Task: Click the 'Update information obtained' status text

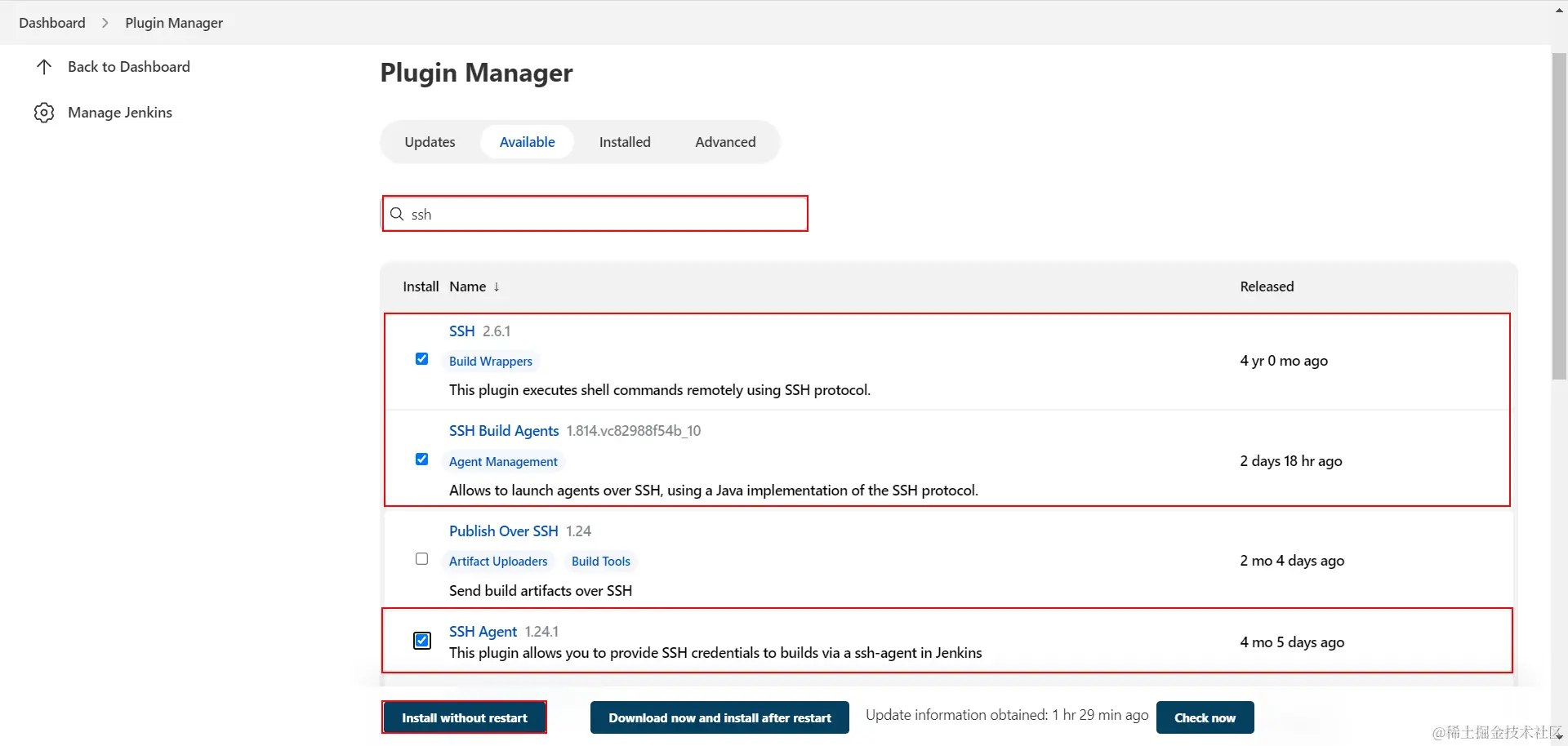Action: coord(1007,715)
